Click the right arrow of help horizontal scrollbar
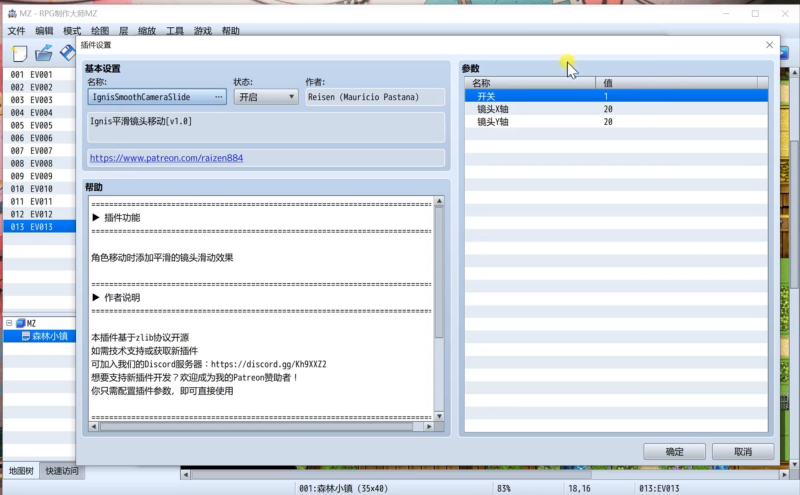 429,426
